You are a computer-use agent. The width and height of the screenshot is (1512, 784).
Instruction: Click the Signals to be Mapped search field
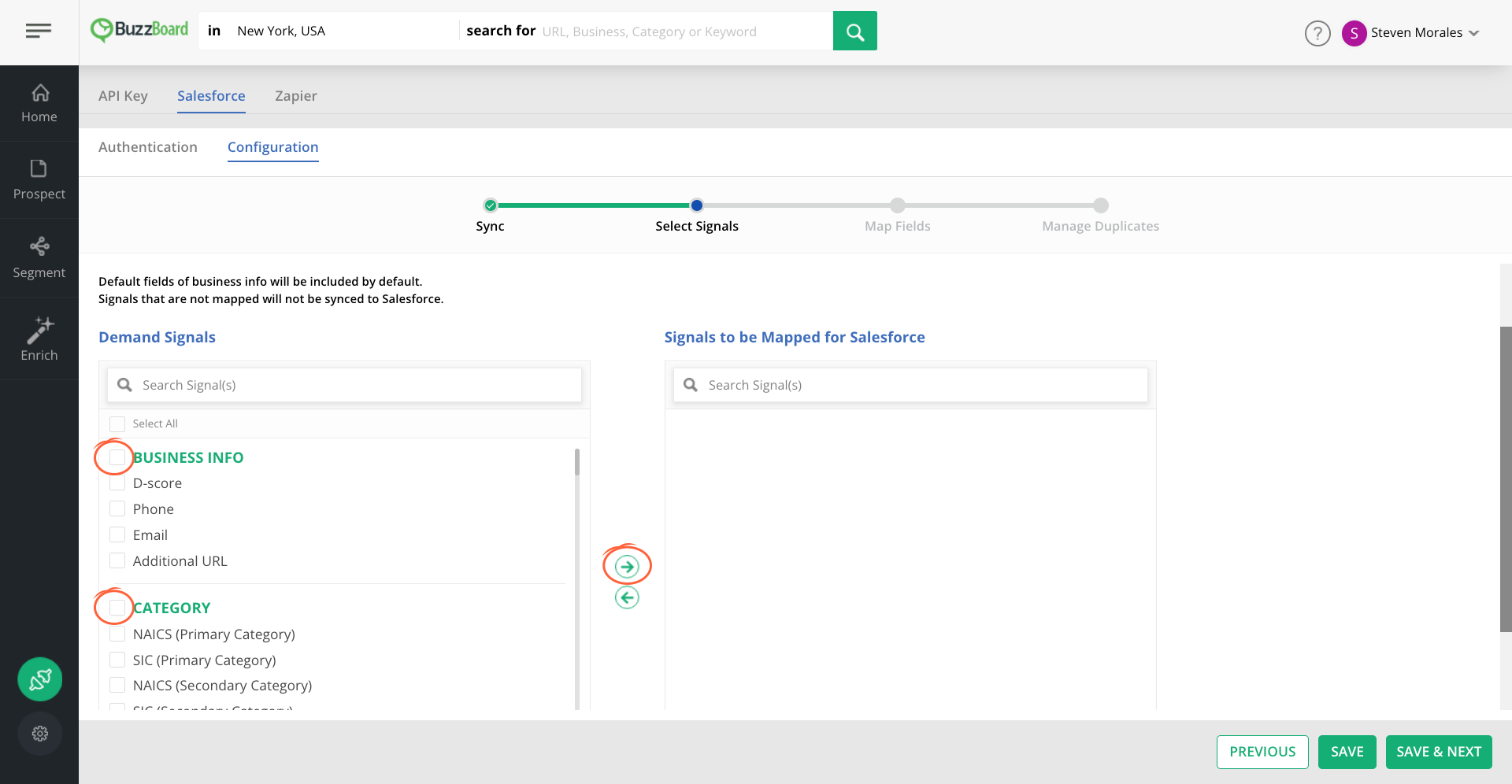tap(910, 385)
